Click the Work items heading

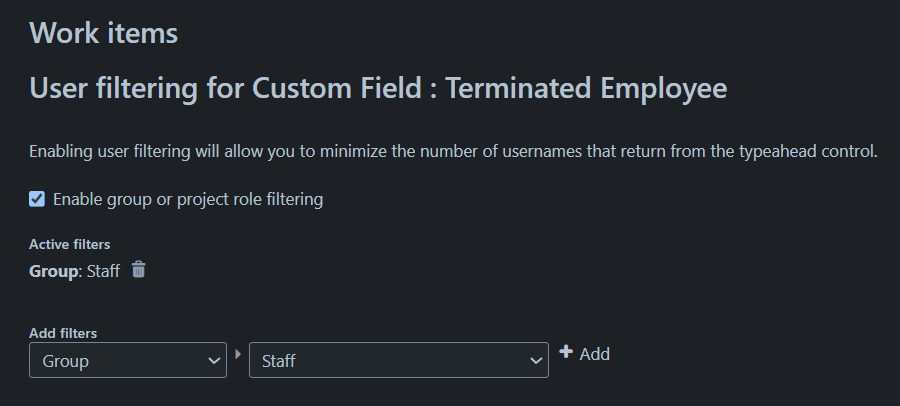[x=104, y=33]
